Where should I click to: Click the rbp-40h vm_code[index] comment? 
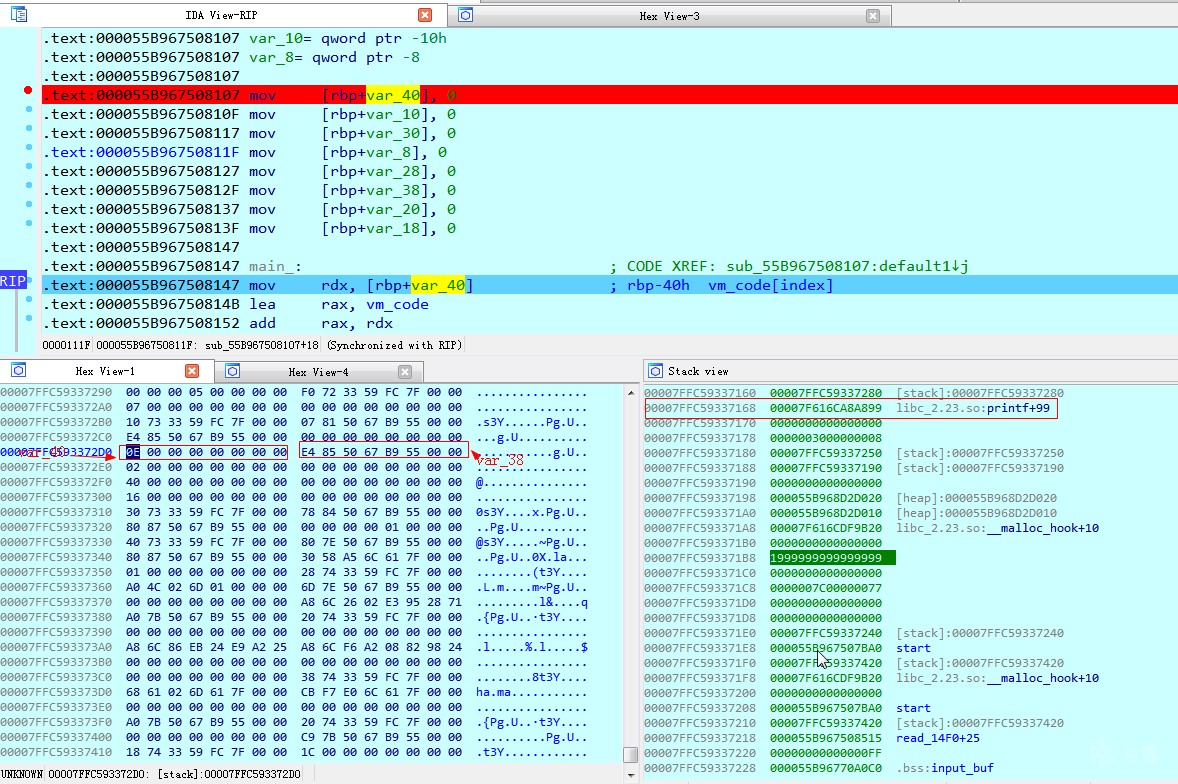(729, 285)
